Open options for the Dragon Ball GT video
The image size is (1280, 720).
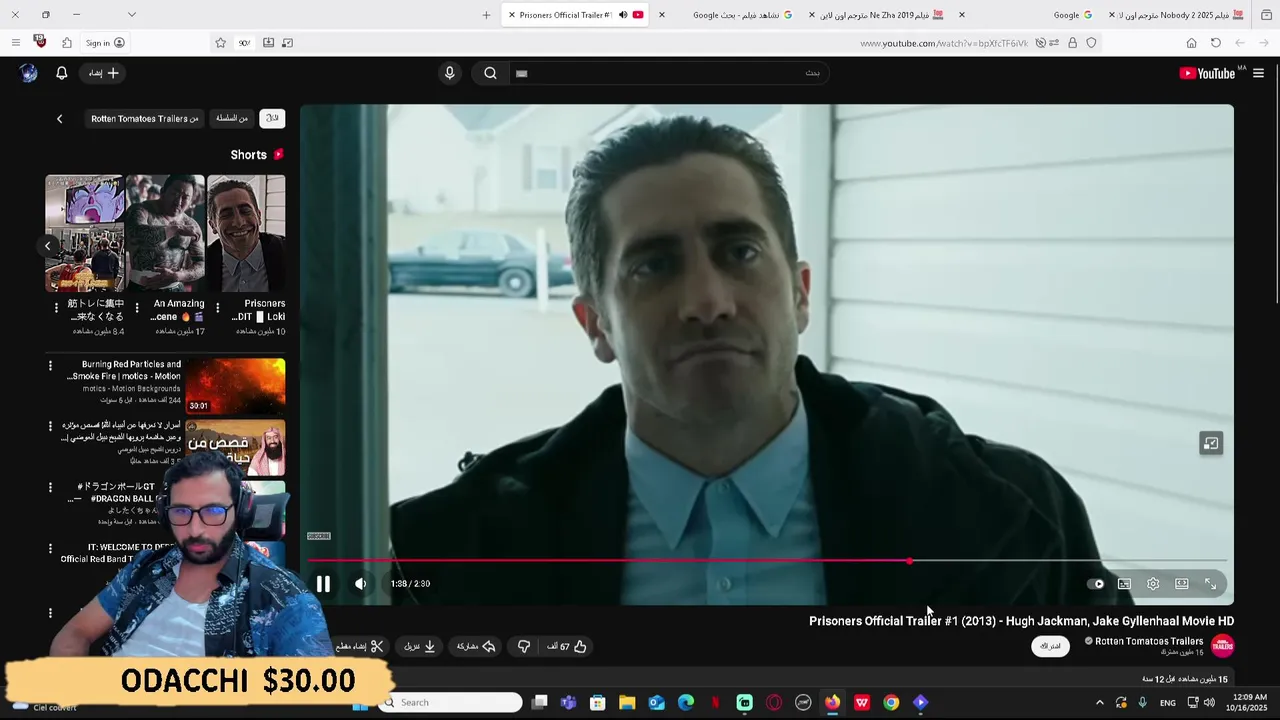point(50,488)
